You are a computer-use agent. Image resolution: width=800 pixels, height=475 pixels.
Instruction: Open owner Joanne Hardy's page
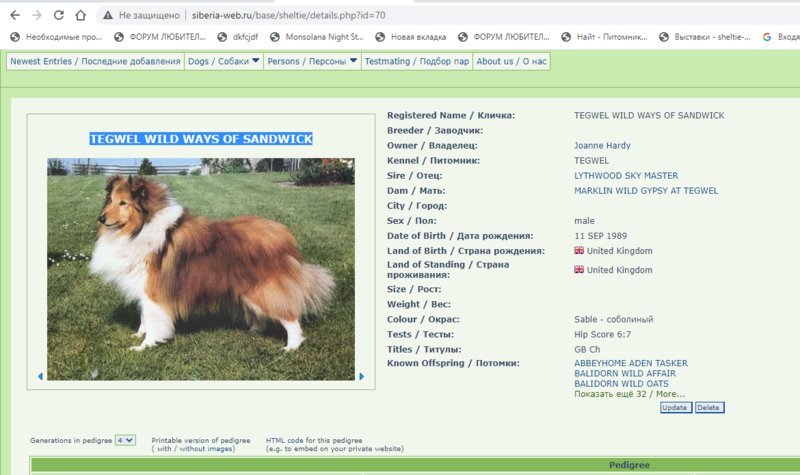coord(602,145)
